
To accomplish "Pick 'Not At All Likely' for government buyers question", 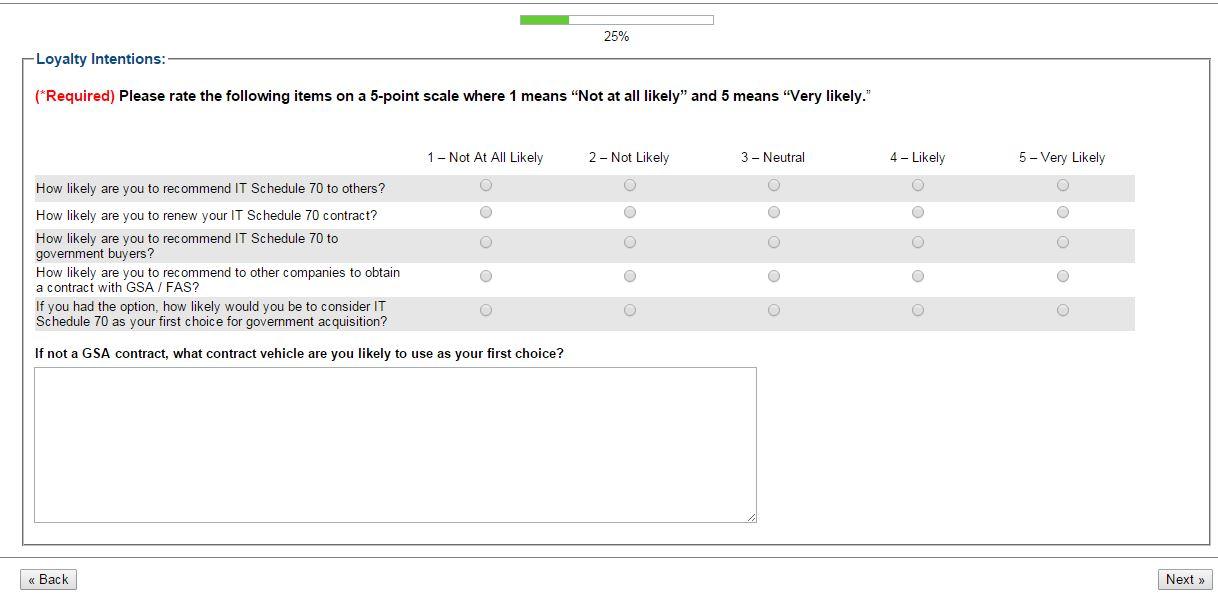I will [486, 242].
